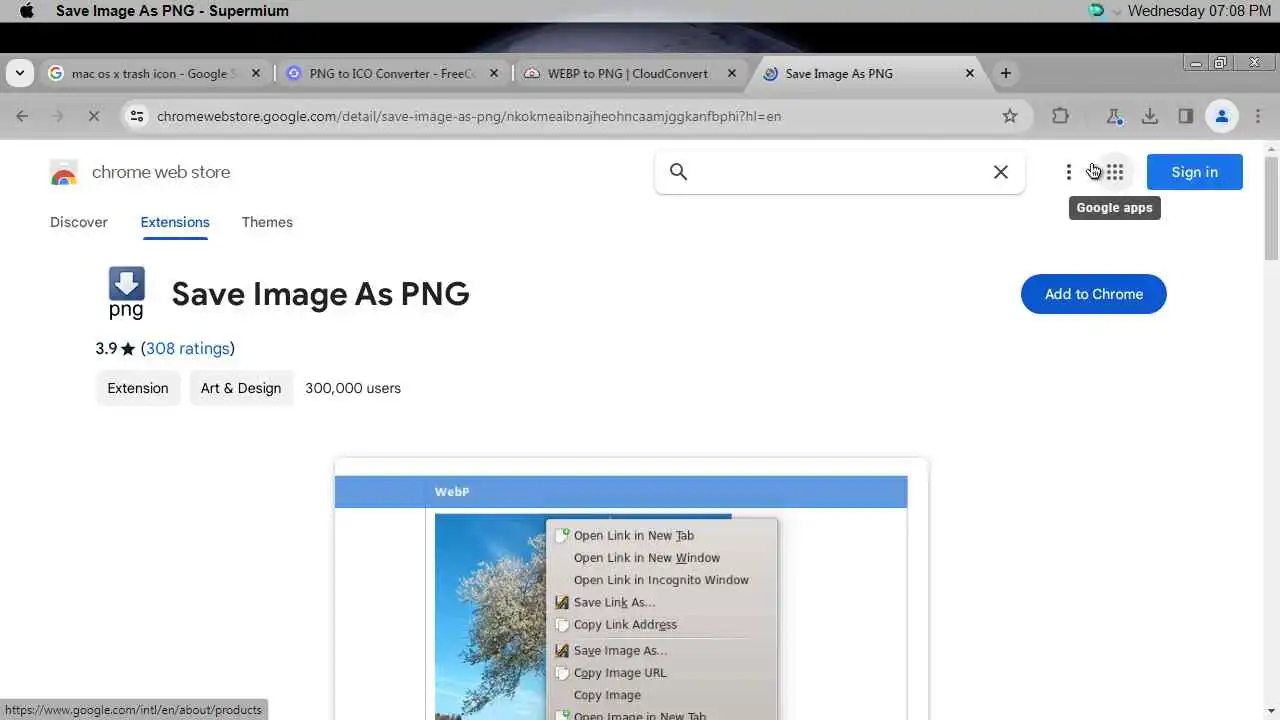Click the extension screenshot preview
The width and height of the screenshot is (1280, 720).
coord(631,589)
